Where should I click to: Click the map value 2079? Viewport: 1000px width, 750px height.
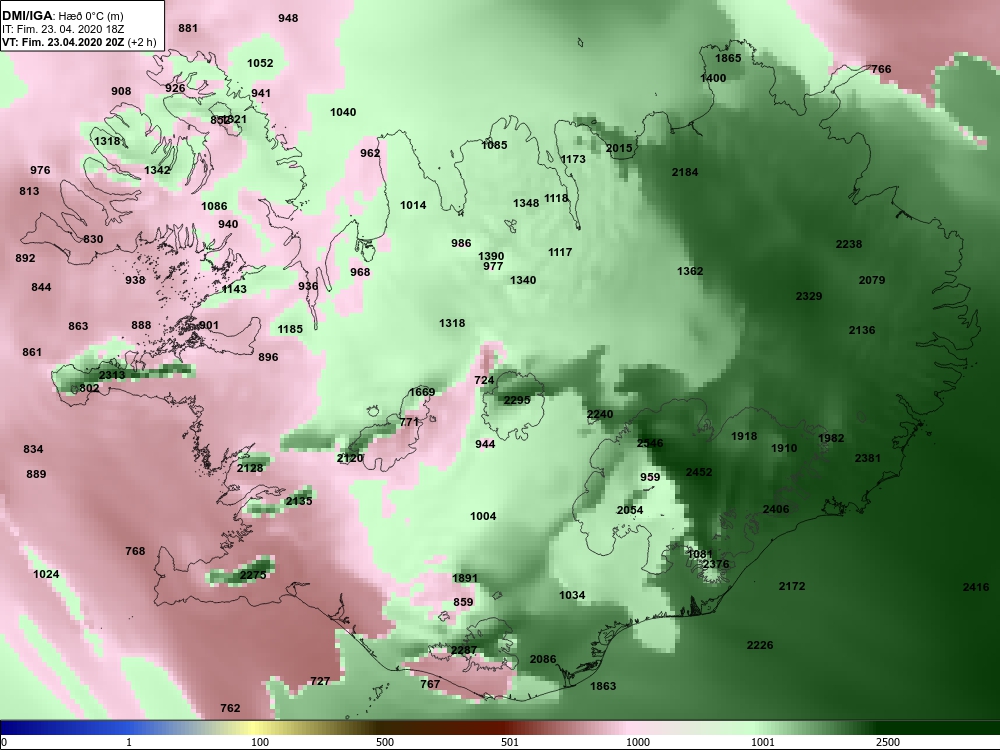pos(871,281)
